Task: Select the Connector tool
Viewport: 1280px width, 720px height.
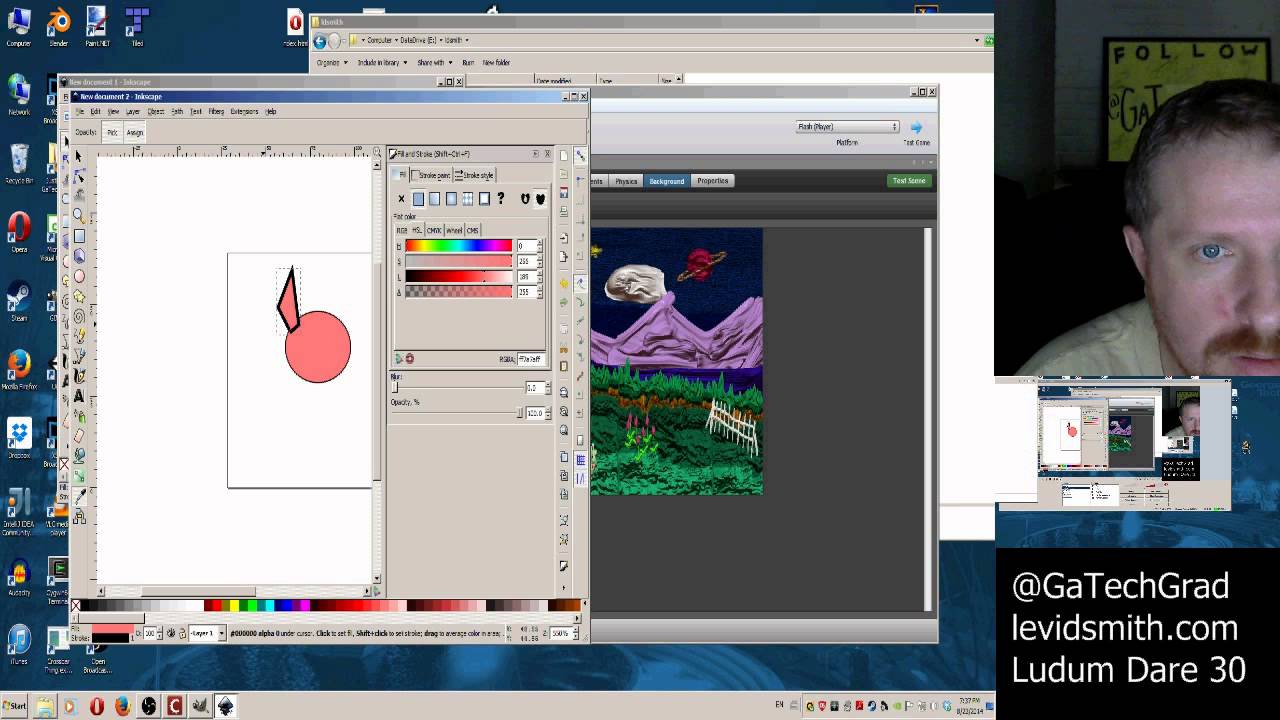Action: pyautogui.click(x=79, y=517)
